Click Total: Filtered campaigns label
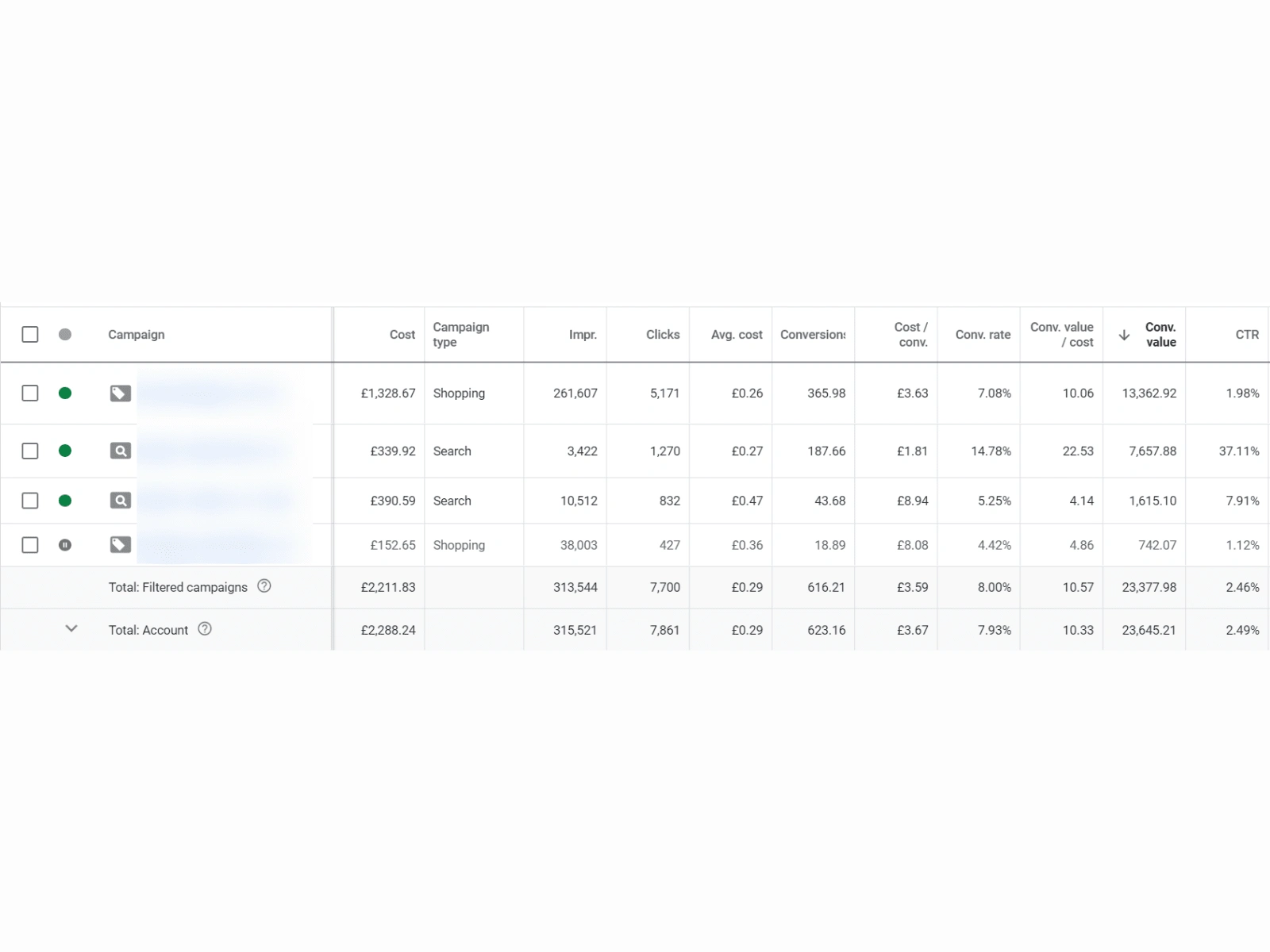The width and height of the screenshot is (1270, 952). coord(178,587)
